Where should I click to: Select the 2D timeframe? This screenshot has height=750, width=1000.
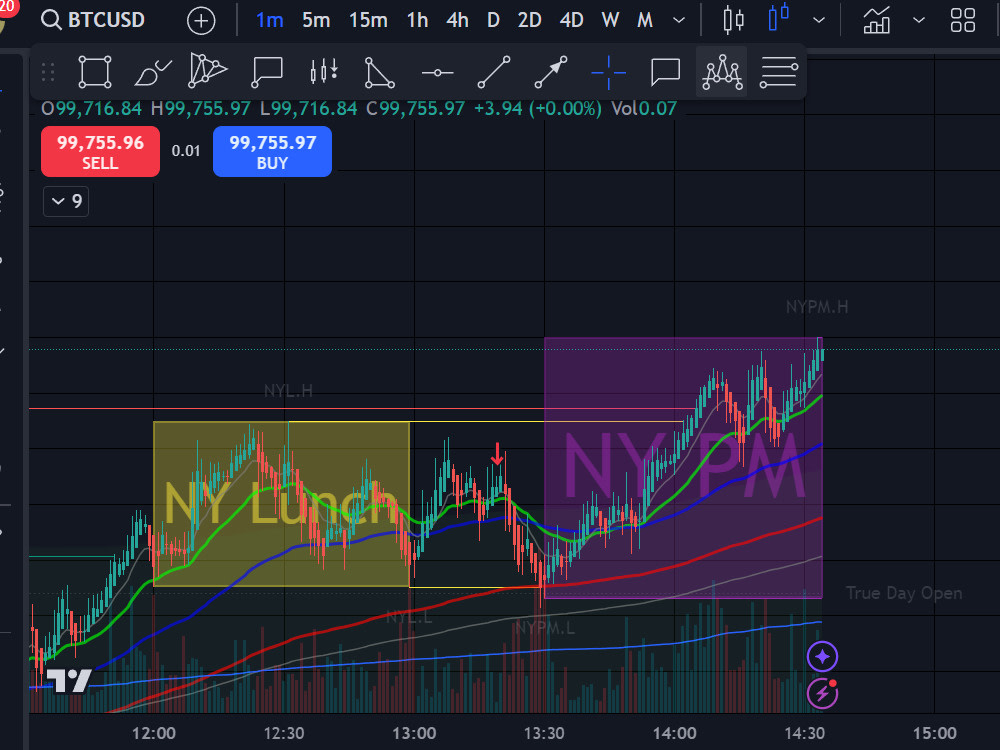coord(529,20)
